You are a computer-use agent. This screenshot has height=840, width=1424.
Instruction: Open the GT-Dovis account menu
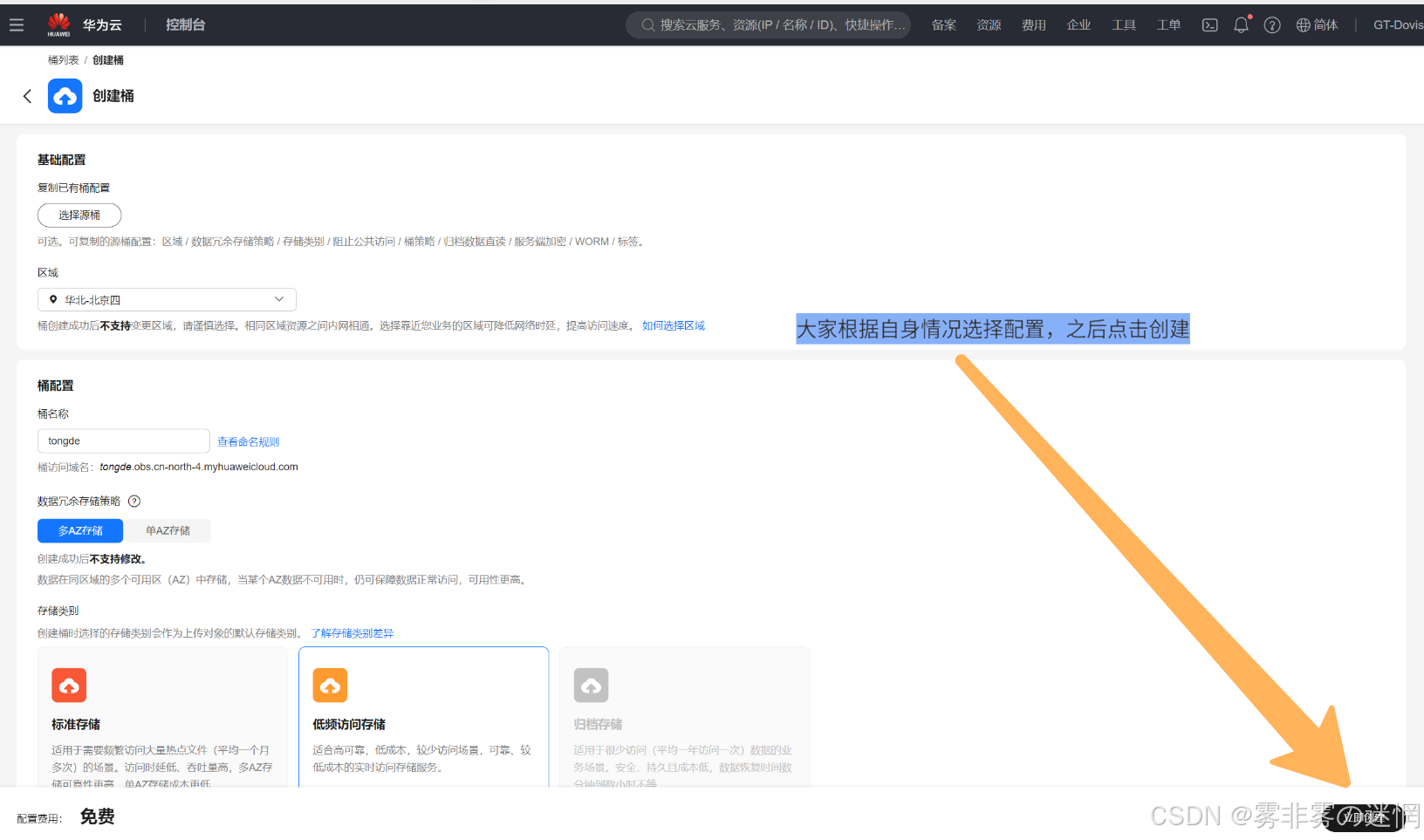click(x=1398, y=25)
